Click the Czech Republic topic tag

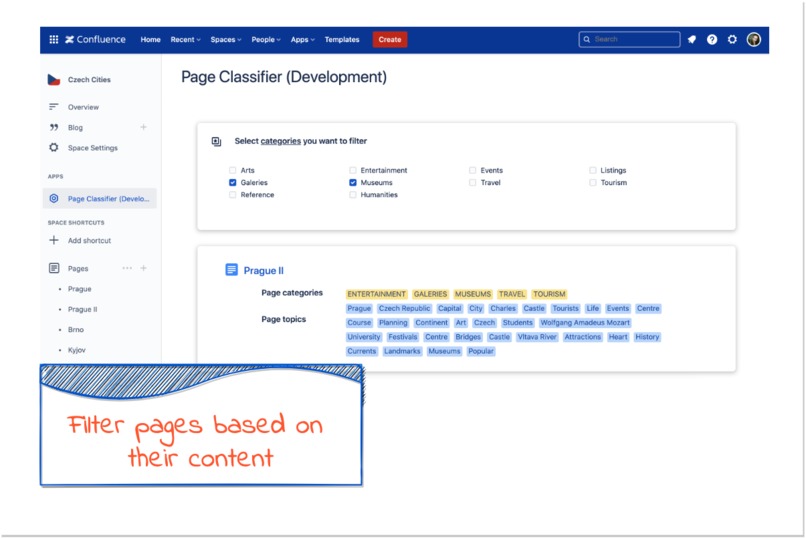coord(405,308)
